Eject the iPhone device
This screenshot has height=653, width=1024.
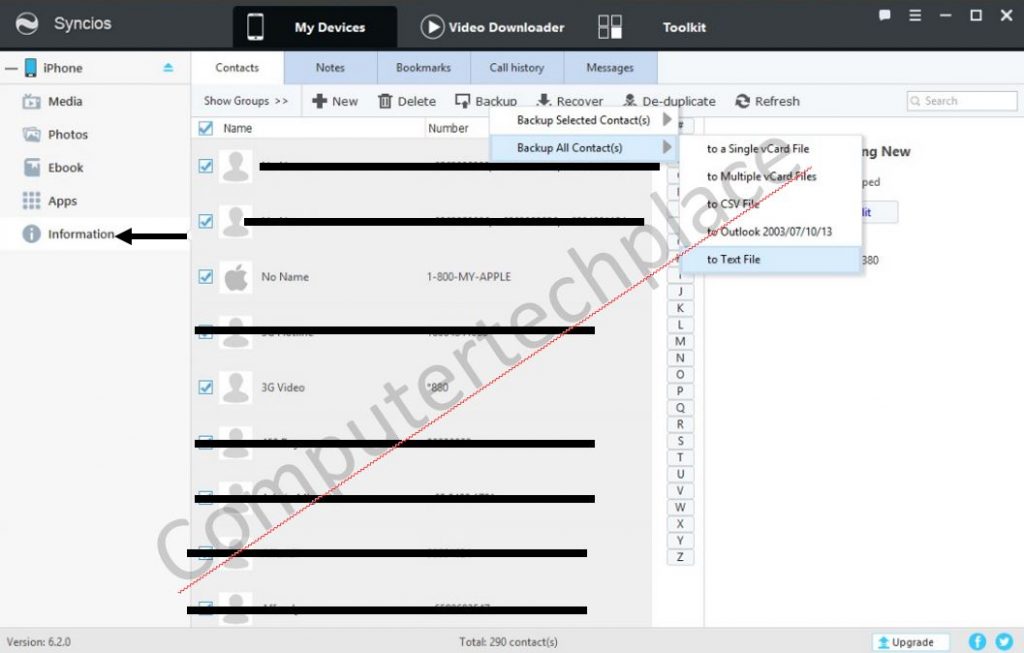[x=168, y=67]
